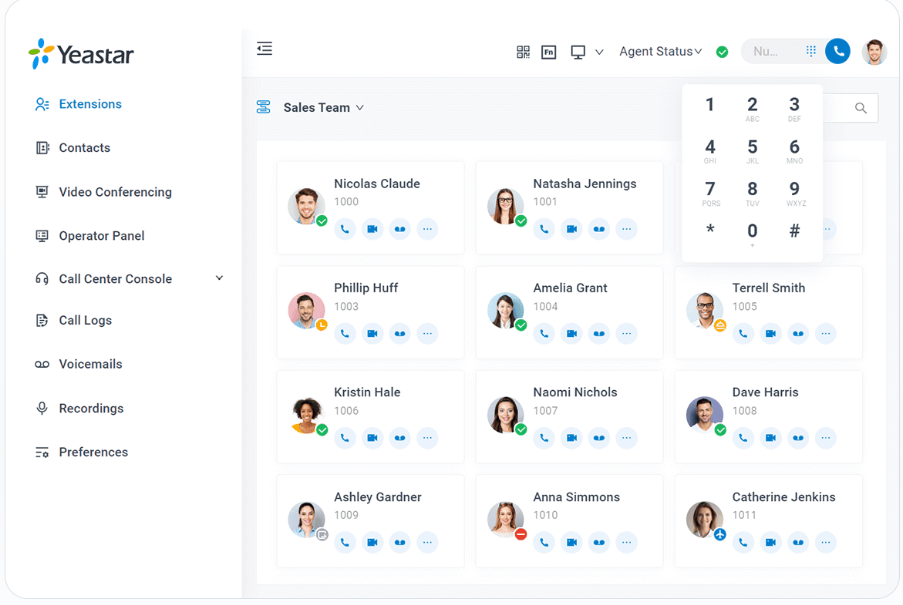This screenshot has width=903, height=605.
Task: Click the number input field
Action: [x=770, y=51]
